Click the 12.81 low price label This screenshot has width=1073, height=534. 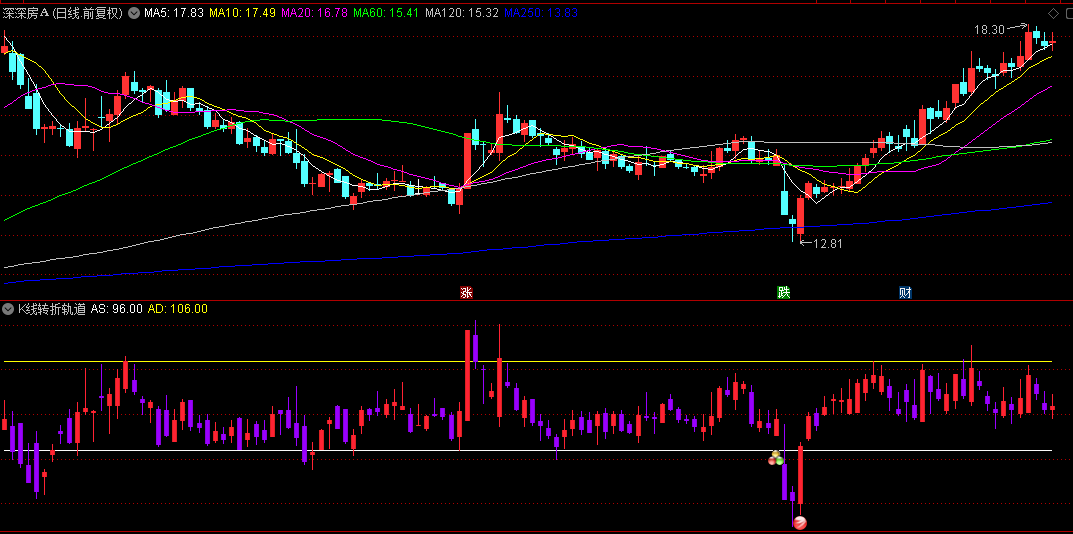click(x=827, y=243)
